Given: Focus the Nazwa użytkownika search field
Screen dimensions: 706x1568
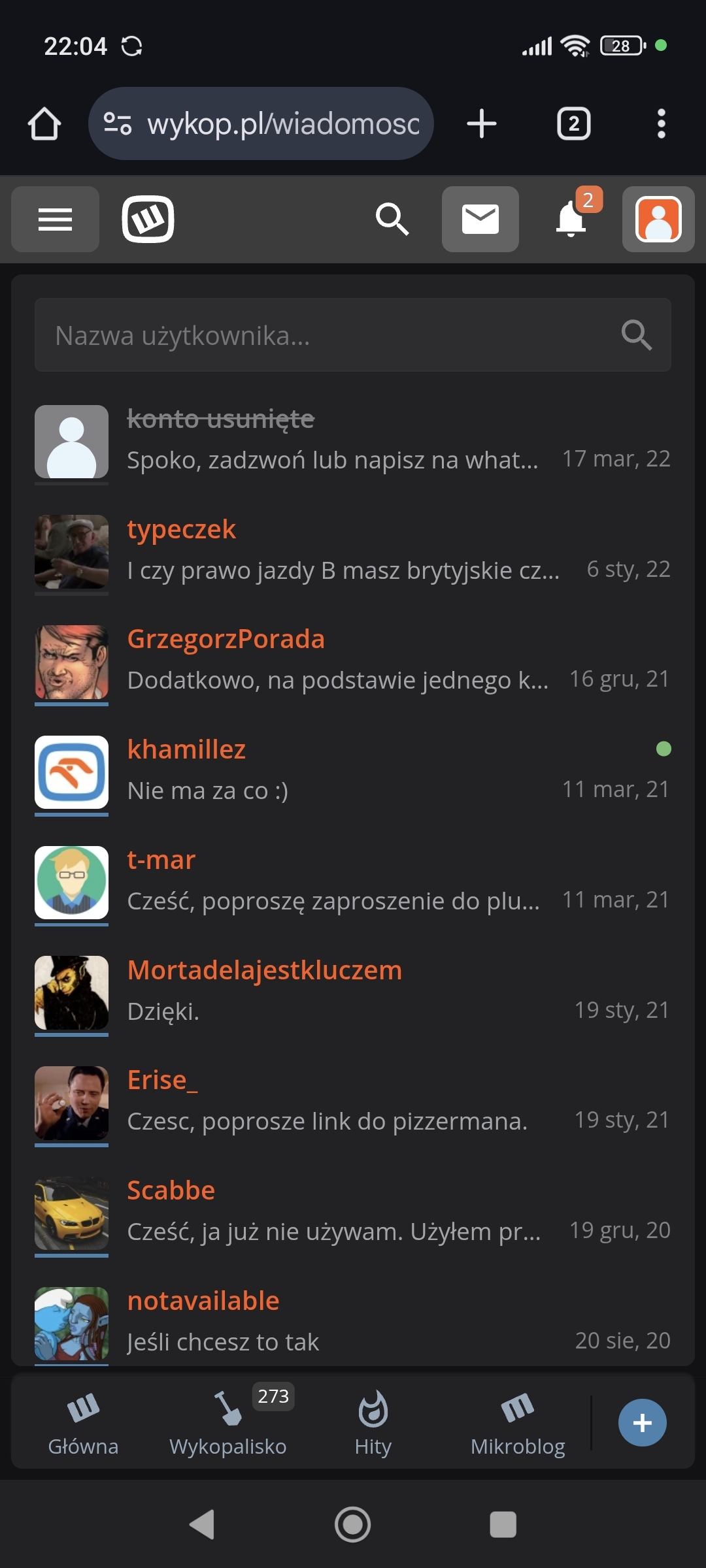Looking at the screenshot, I should [x=353, y=335].
